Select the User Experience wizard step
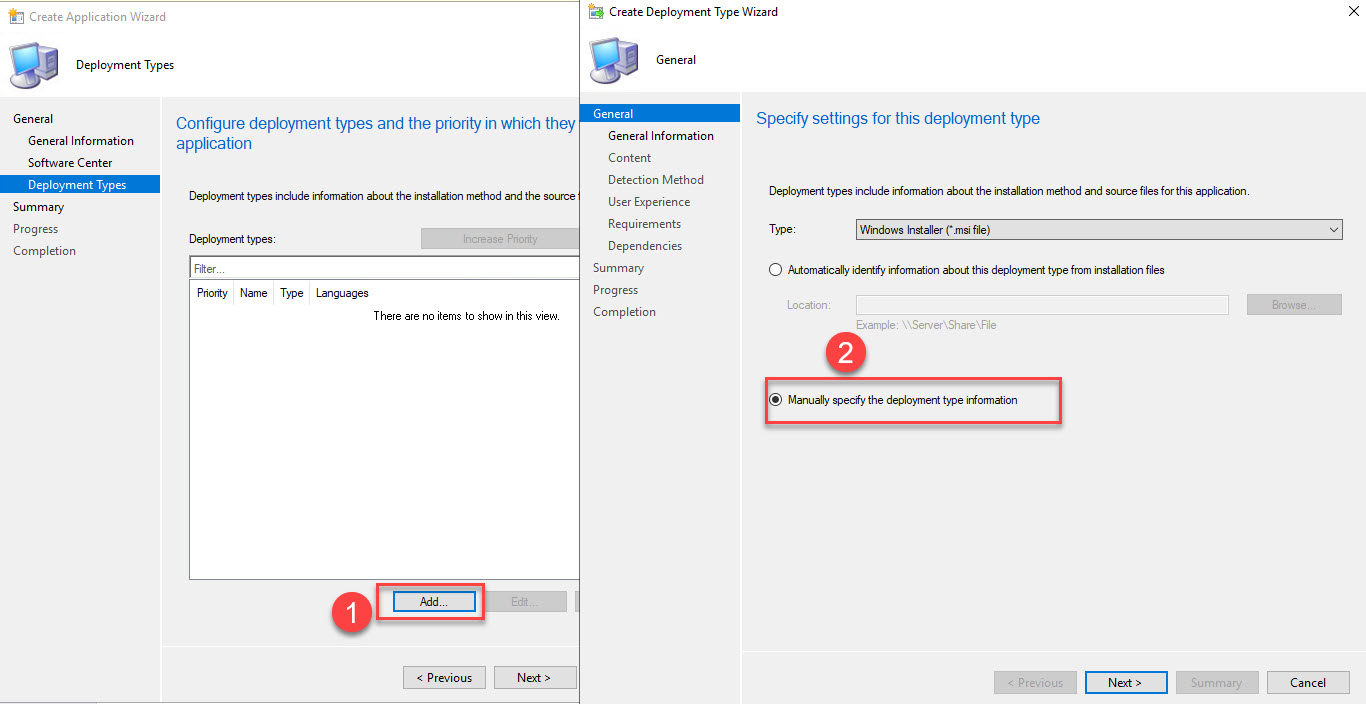Viewport: 1366px width, 704px height. [x=649, y=201]
